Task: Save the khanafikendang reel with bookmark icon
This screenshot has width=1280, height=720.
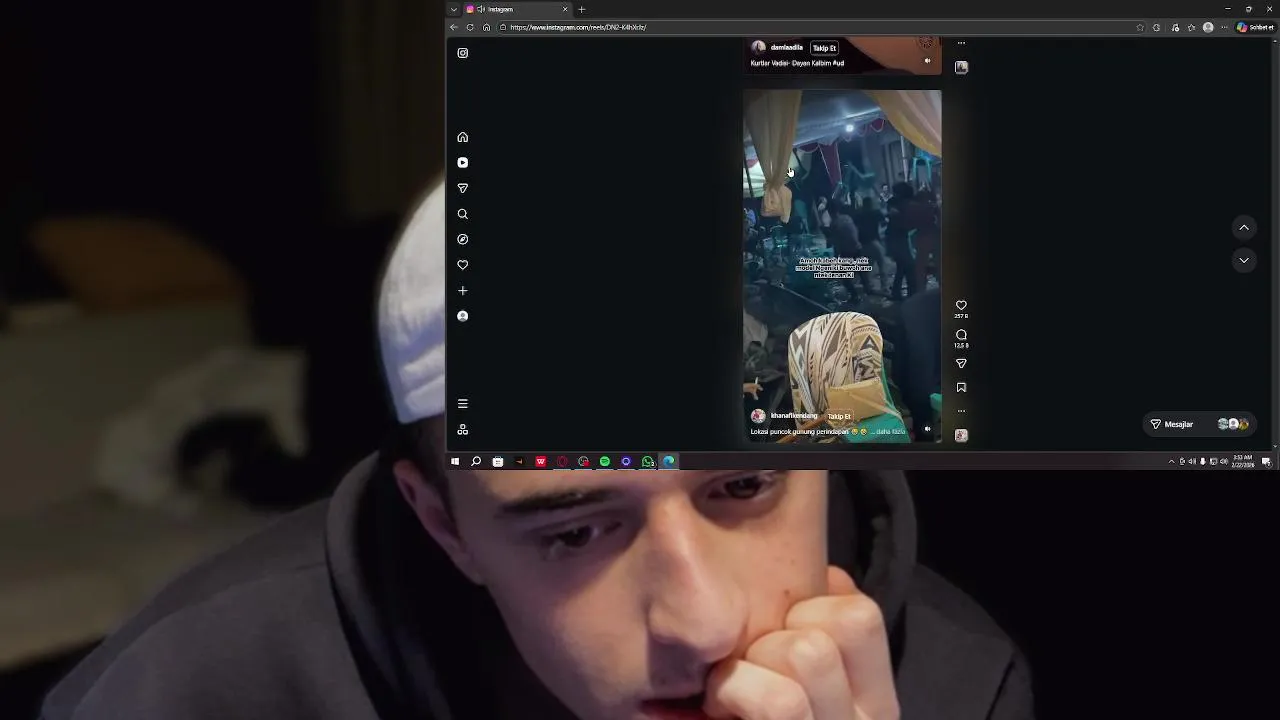Action: tap(961, 387)
